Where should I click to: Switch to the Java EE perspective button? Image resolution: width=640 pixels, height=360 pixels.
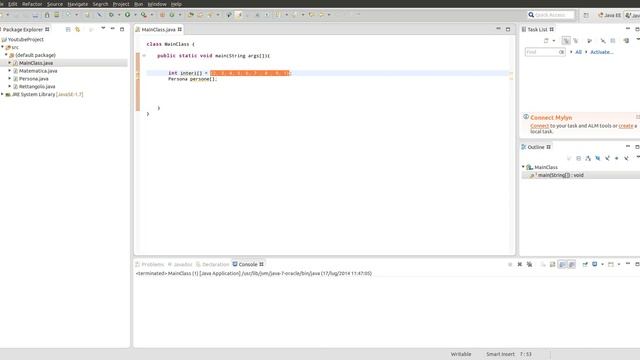coord(609,15)
